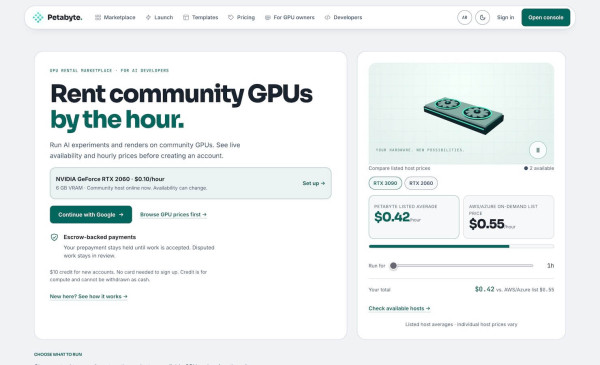This screenshot has height=365, width=600.
Task: Open the Developers nav item
Action: point(343,17)
